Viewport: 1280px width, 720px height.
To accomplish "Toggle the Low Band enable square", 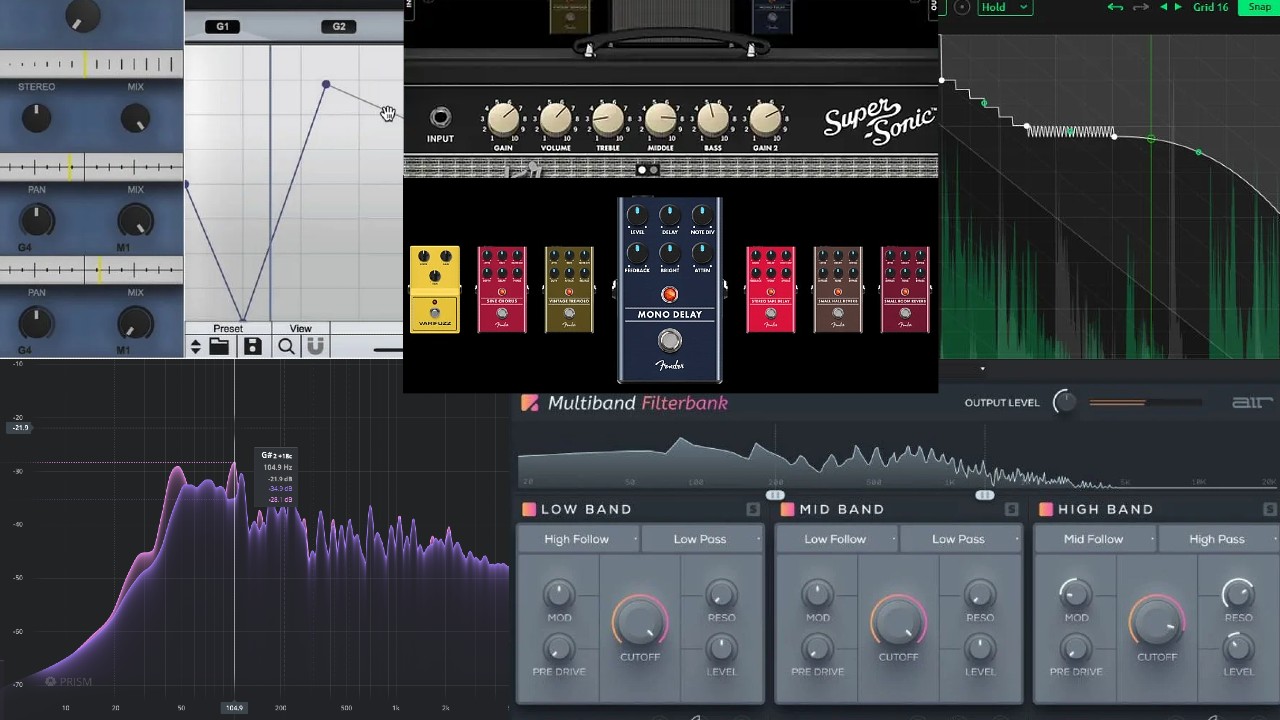I will click(x=529, y=509).
